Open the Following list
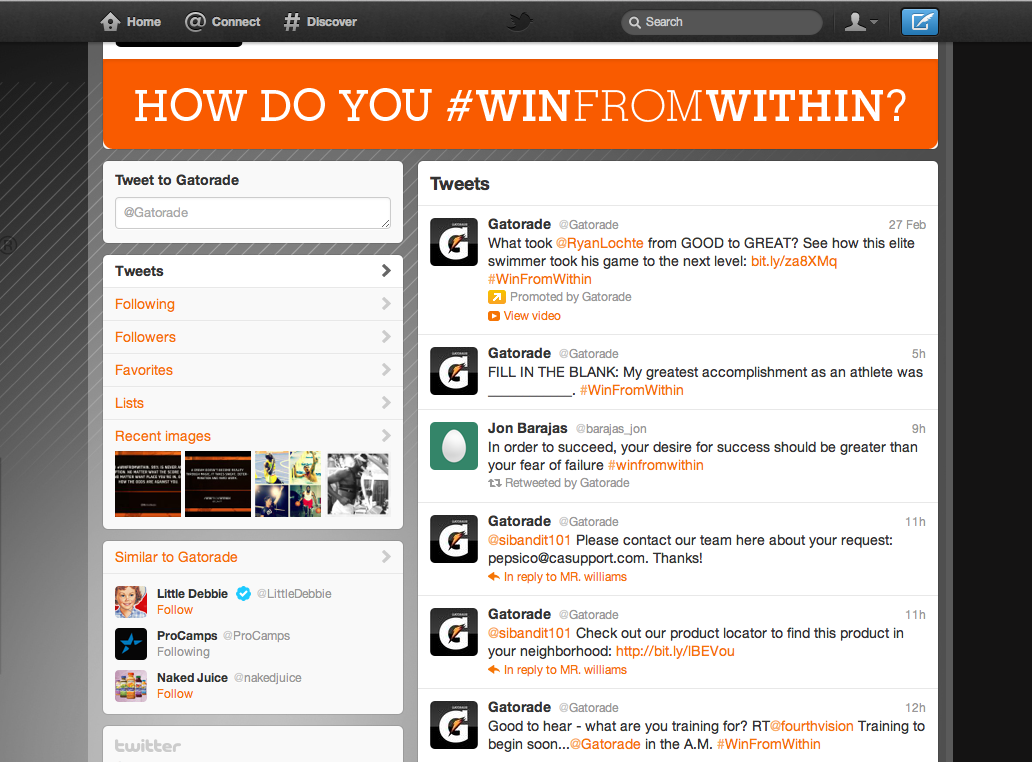Screen dimensions: 1032x762 253,304
